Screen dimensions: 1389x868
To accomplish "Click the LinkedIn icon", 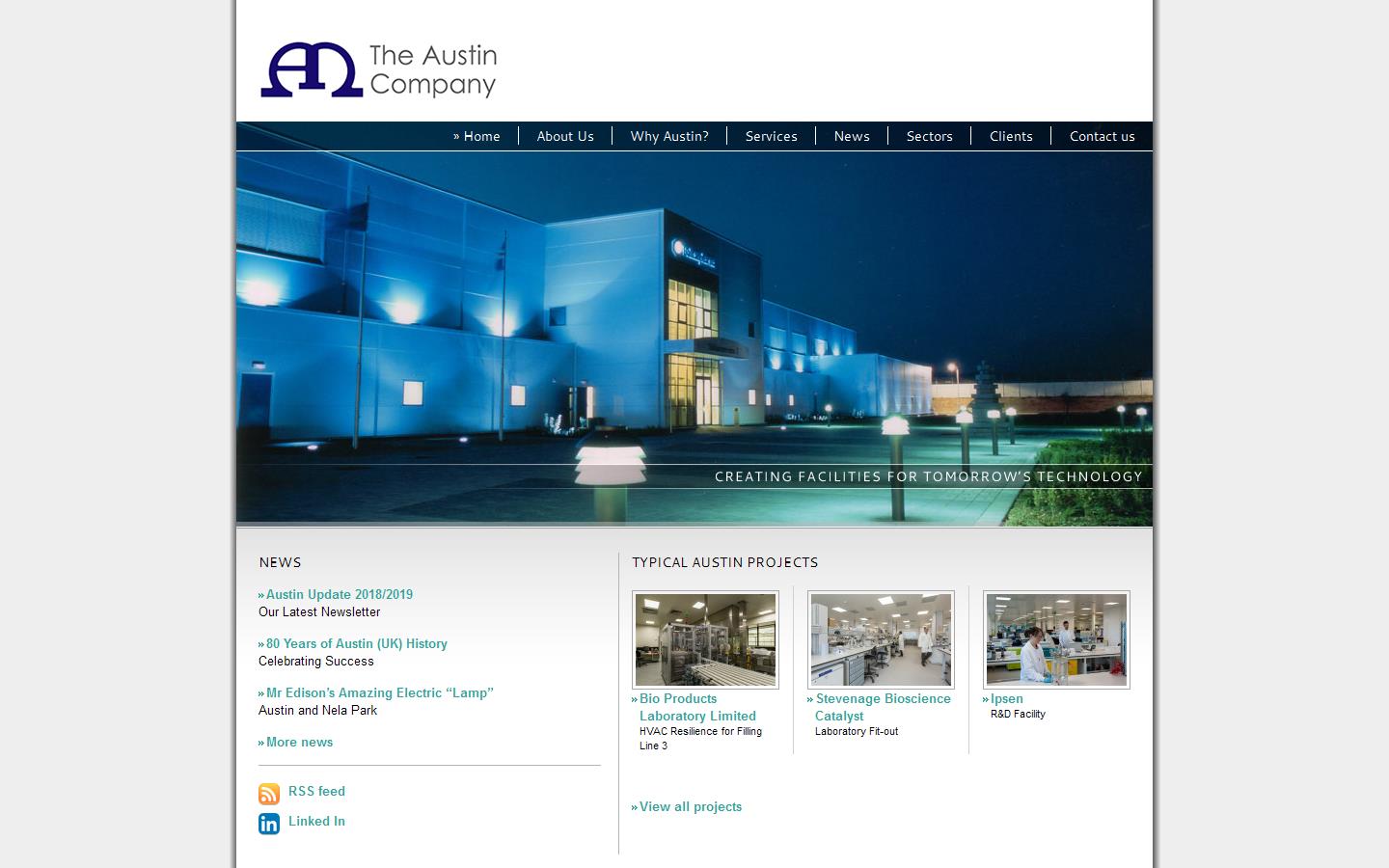I will coord(269,824).
